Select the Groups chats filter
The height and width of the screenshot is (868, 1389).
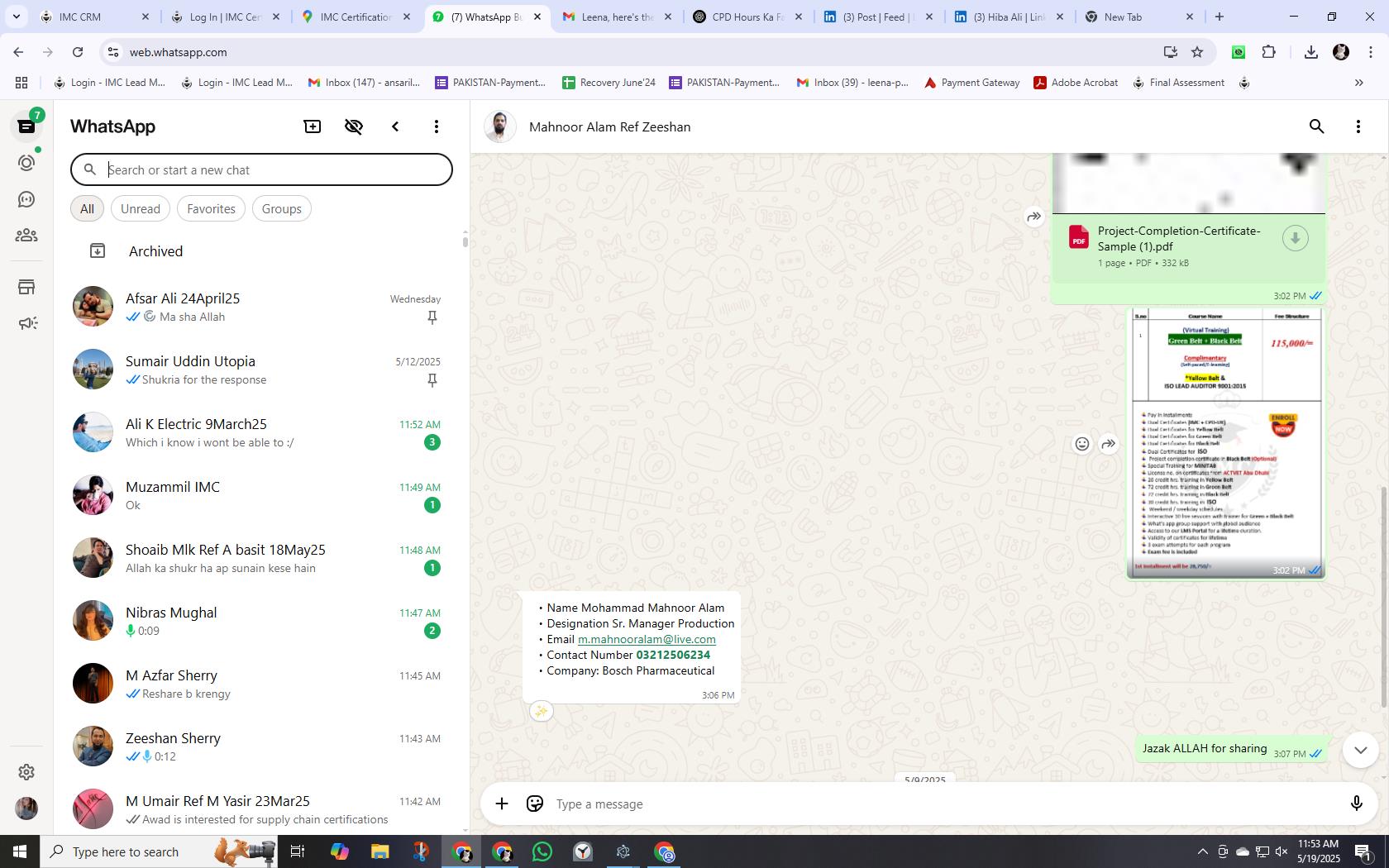click(x=282, y=209)
